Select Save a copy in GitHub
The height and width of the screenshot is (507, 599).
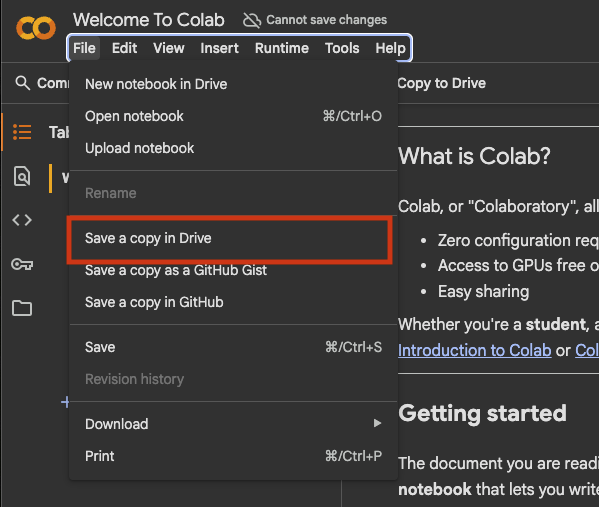point(233,303)
